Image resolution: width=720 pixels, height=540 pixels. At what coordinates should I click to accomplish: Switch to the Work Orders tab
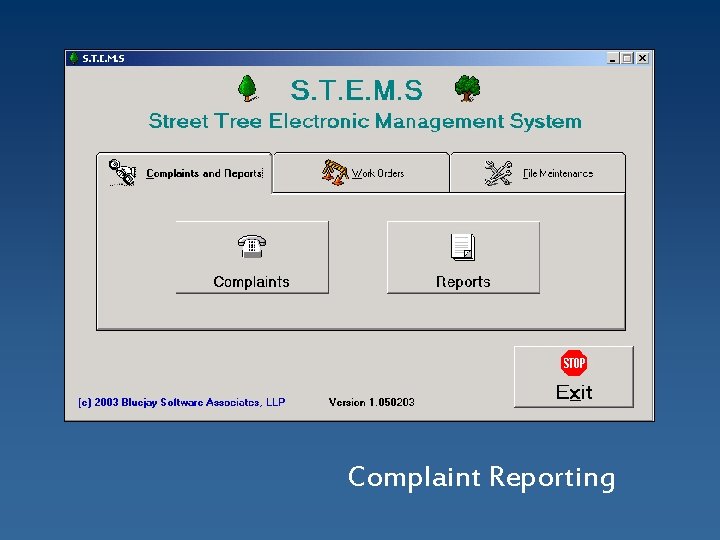coord(361,173)
